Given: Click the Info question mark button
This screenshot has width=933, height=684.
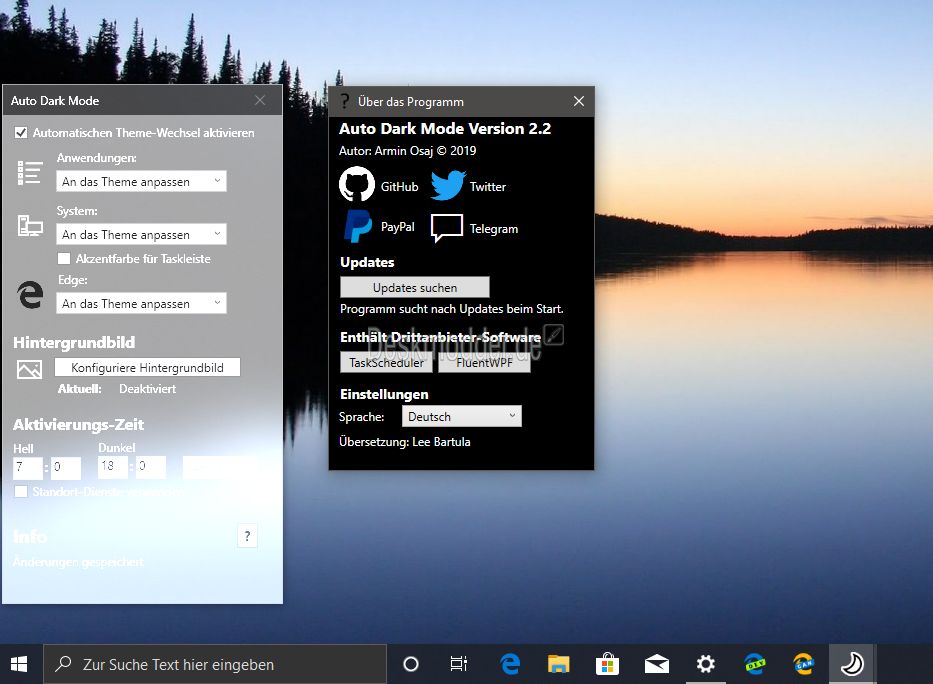Looking at the screenshot, I should [x=247, y=536].
